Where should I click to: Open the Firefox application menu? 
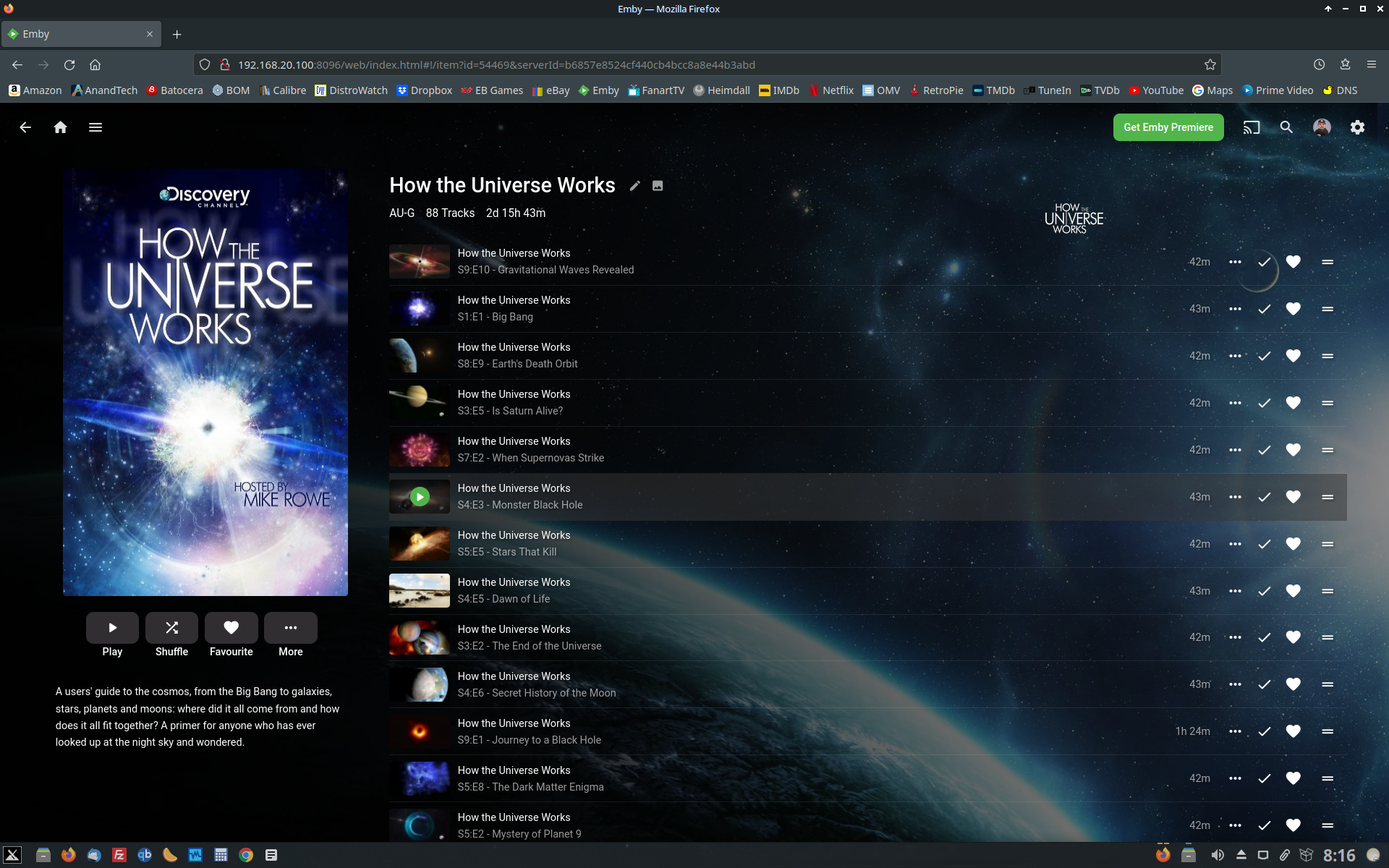pos(1371,65)
